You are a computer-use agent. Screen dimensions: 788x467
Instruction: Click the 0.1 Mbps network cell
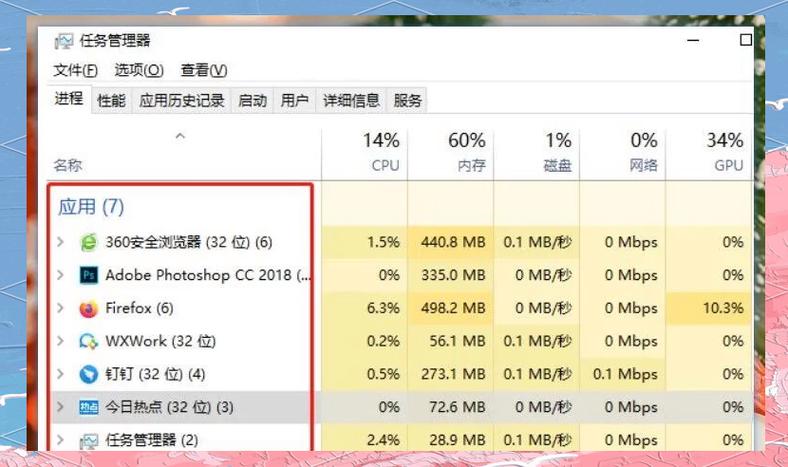pyautogui.click(x=623, y=374)
